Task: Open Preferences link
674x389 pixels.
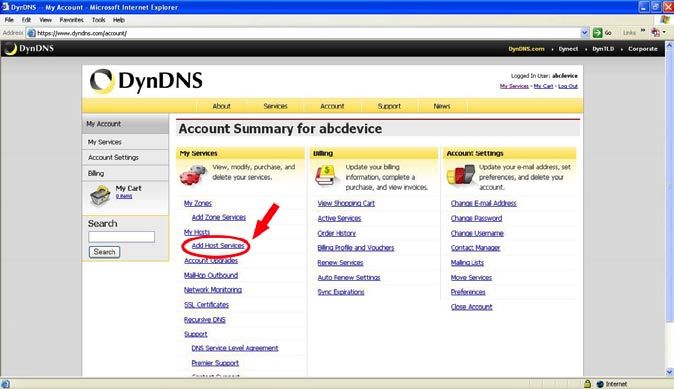Action: click(468, 292)
